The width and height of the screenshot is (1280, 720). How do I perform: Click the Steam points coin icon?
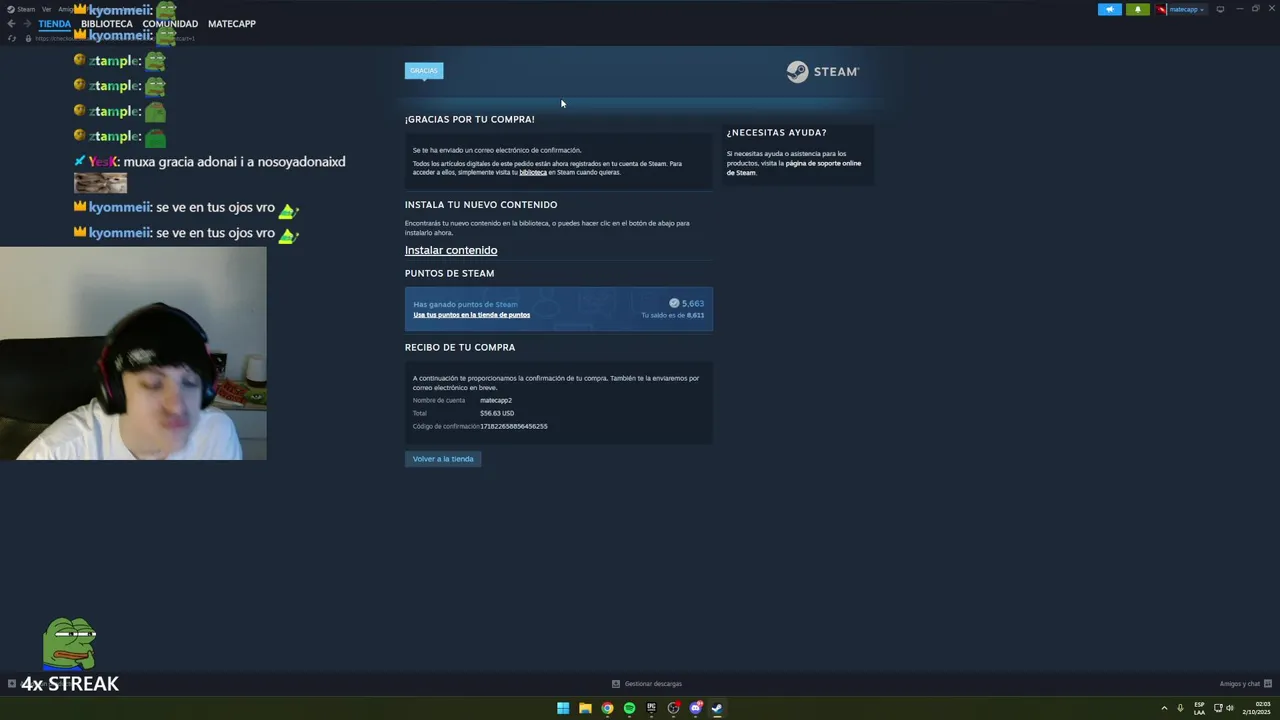pos(674,303)
